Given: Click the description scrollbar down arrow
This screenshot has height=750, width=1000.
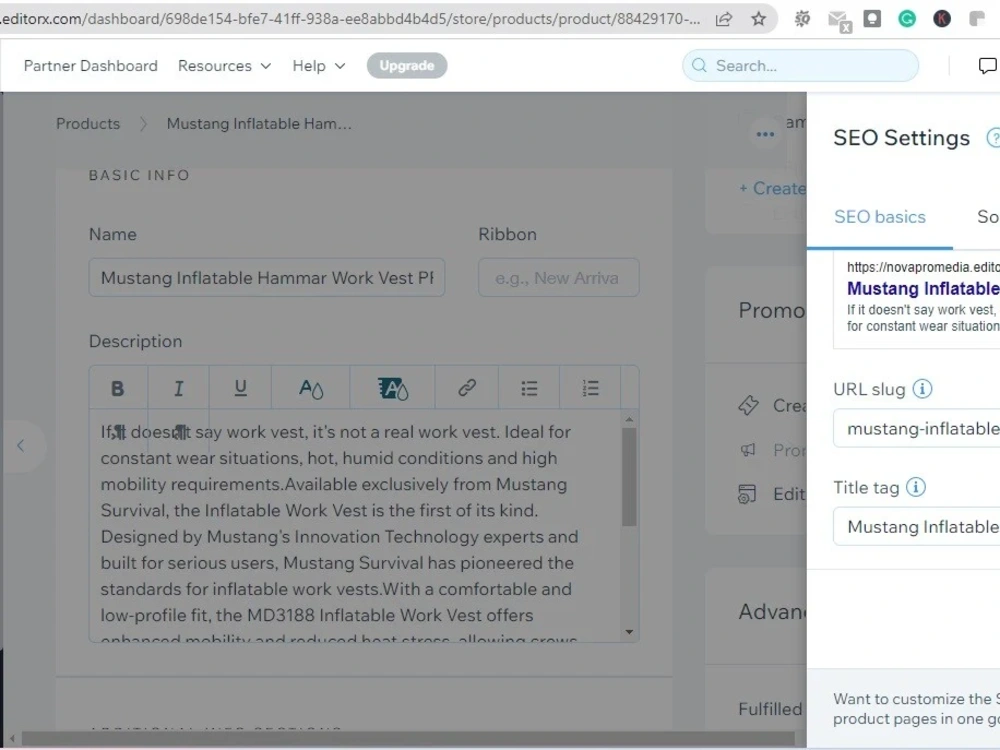Looking at the screenshot, I should coord(629,632).
